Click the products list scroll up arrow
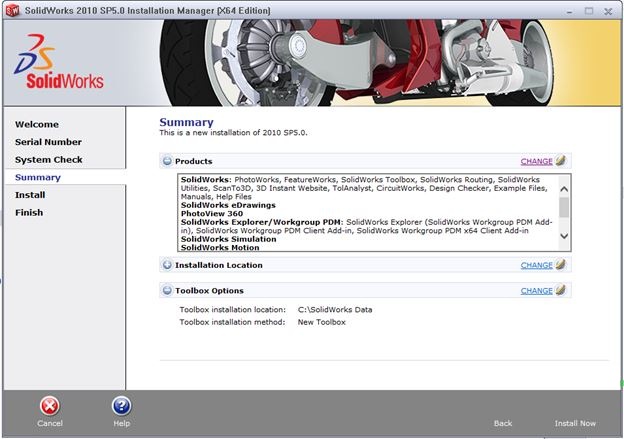The width and height of the screenshot is (624, 439). click(x=564, y=189)
